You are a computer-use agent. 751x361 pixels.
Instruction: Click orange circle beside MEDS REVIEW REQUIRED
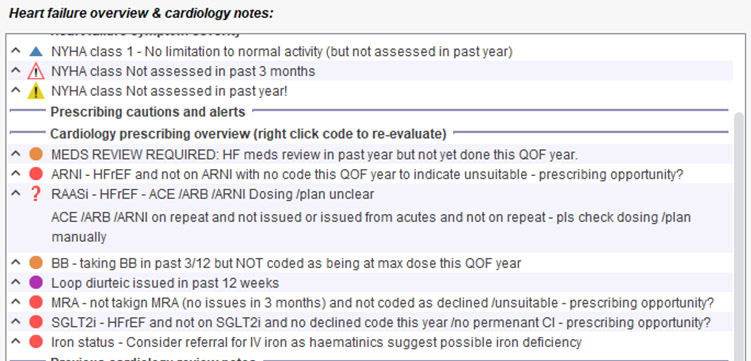coord(36,154)
